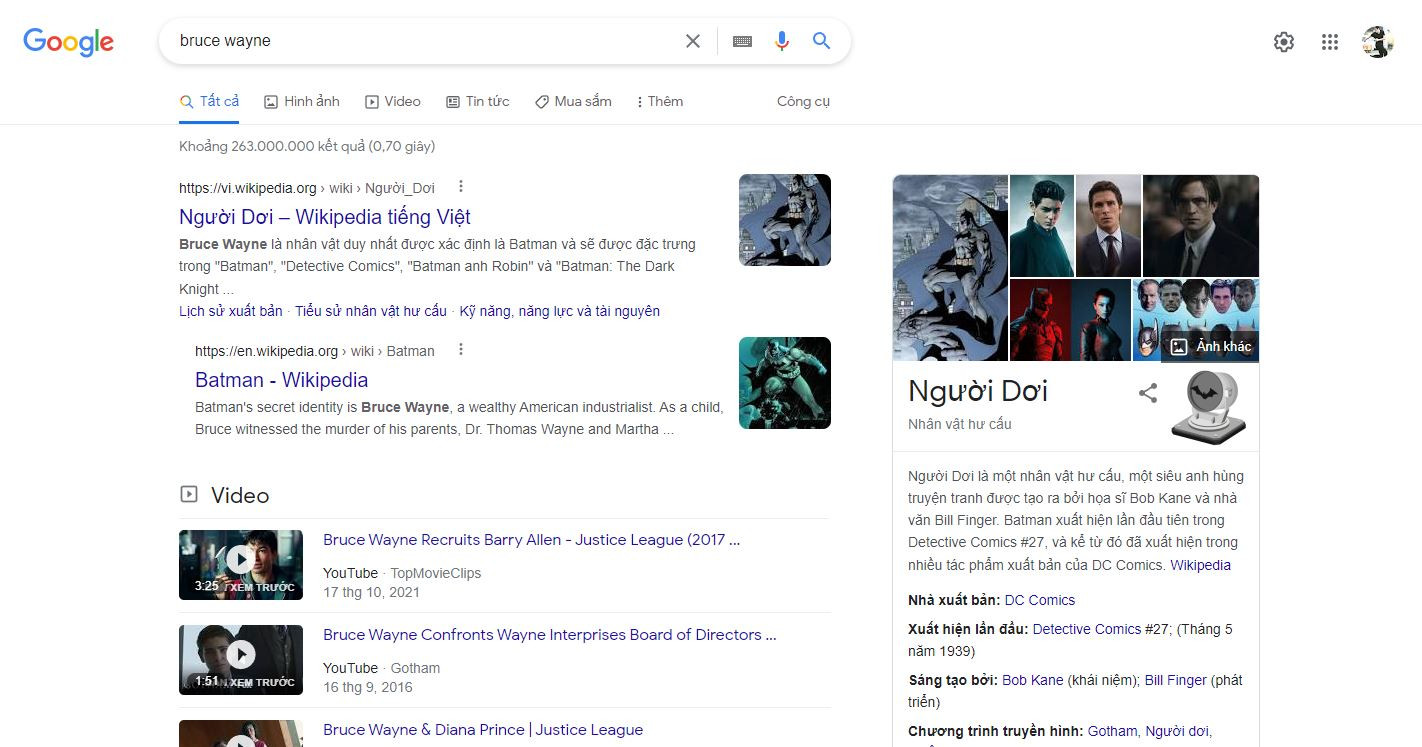Image resolution: width=1422 pixels, height=747 pixels.
Task: Open Batman - Wikipedia result
Action: (x=281, y=380)
